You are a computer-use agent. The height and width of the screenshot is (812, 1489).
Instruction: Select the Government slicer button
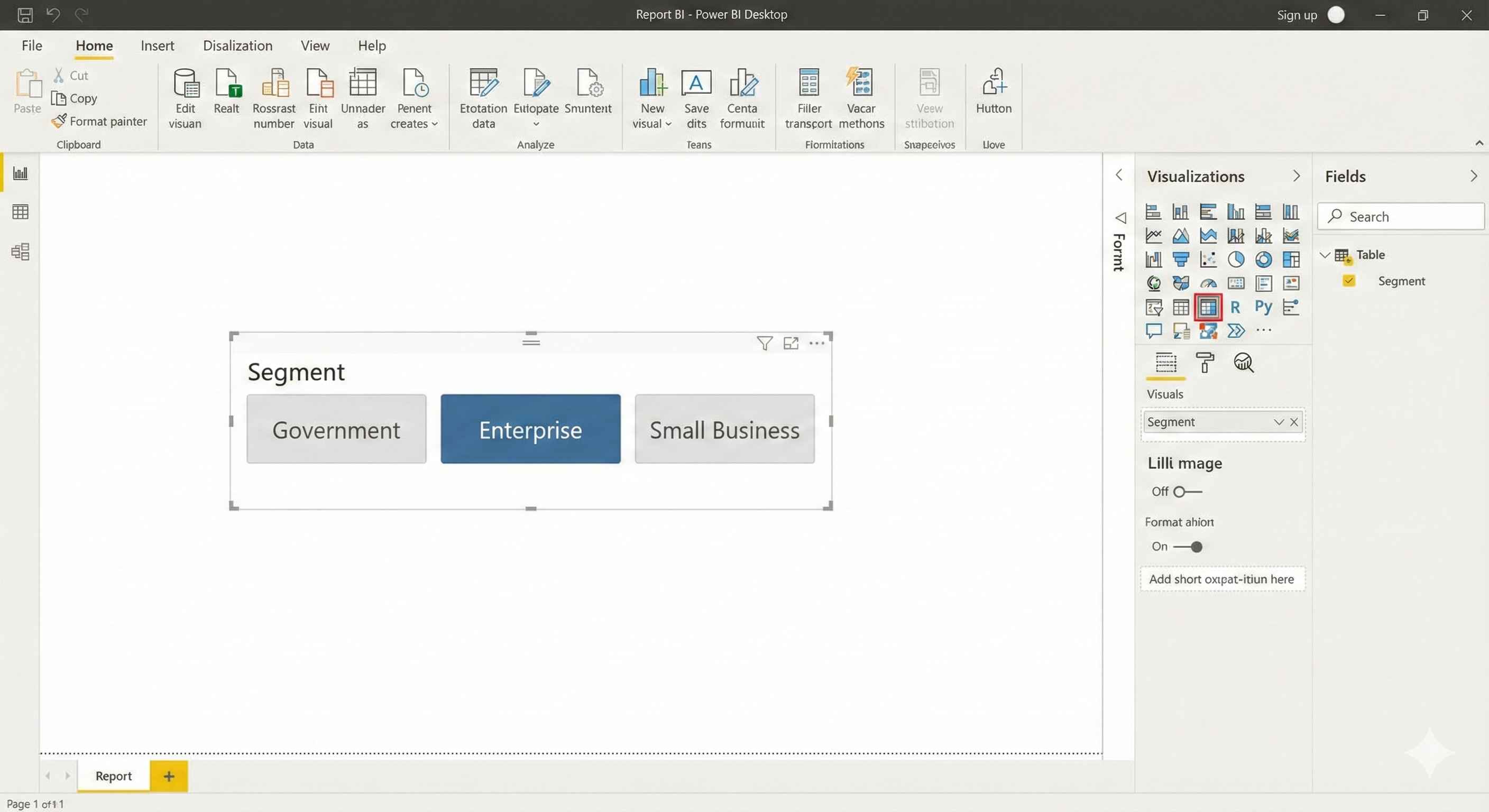pos(336,429)
